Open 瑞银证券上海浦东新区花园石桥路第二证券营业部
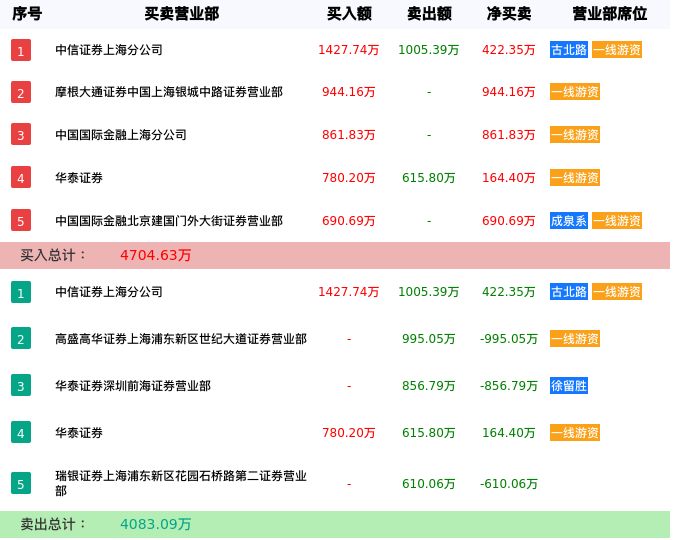 click(x=181, y=483)
